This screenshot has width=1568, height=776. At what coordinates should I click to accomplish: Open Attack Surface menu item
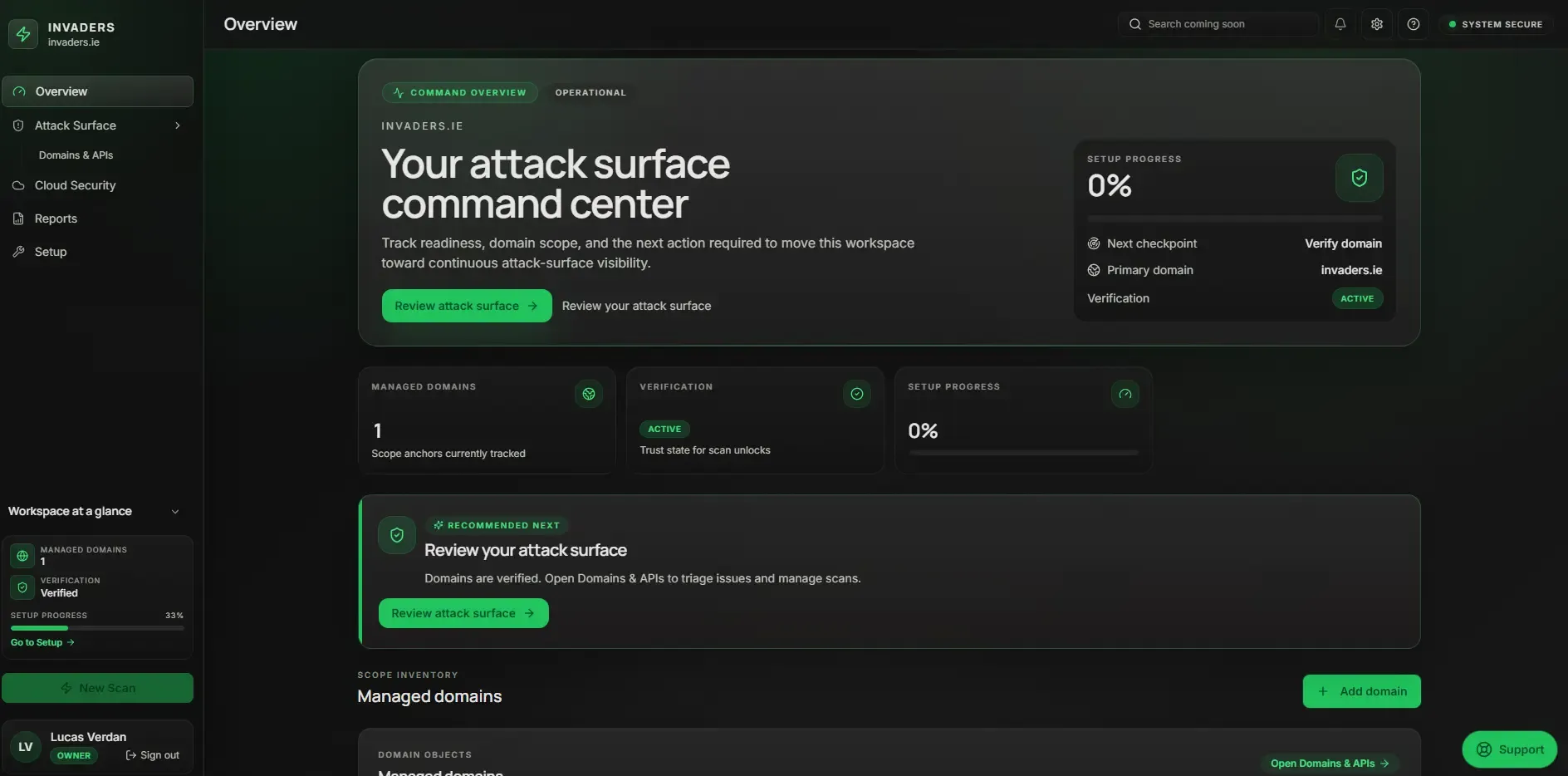click(x=98, y=125)
